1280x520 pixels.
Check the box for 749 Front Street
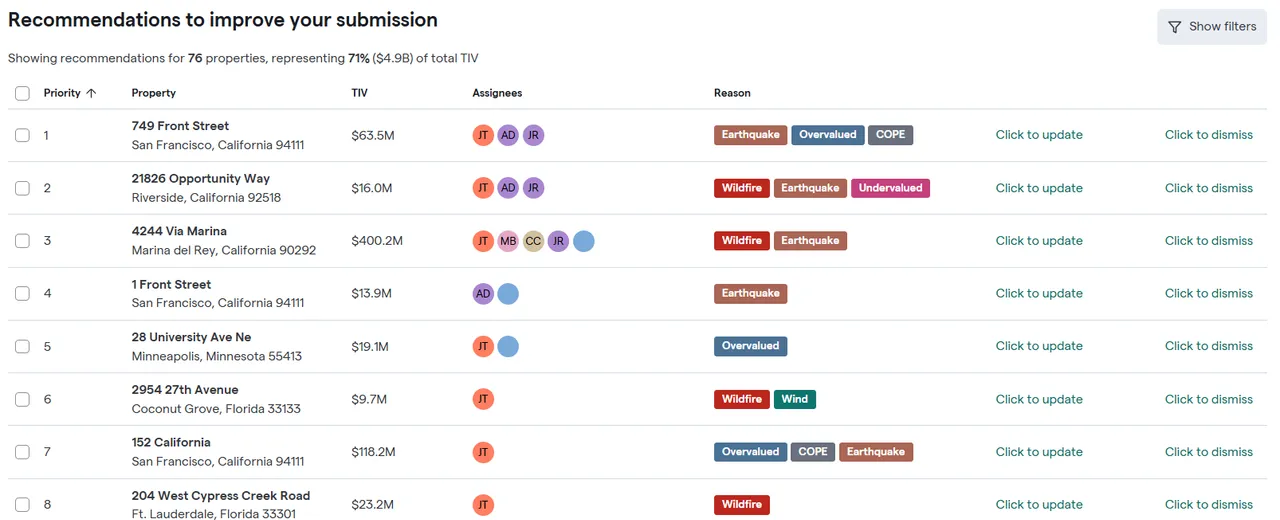(x=22, y=135)
